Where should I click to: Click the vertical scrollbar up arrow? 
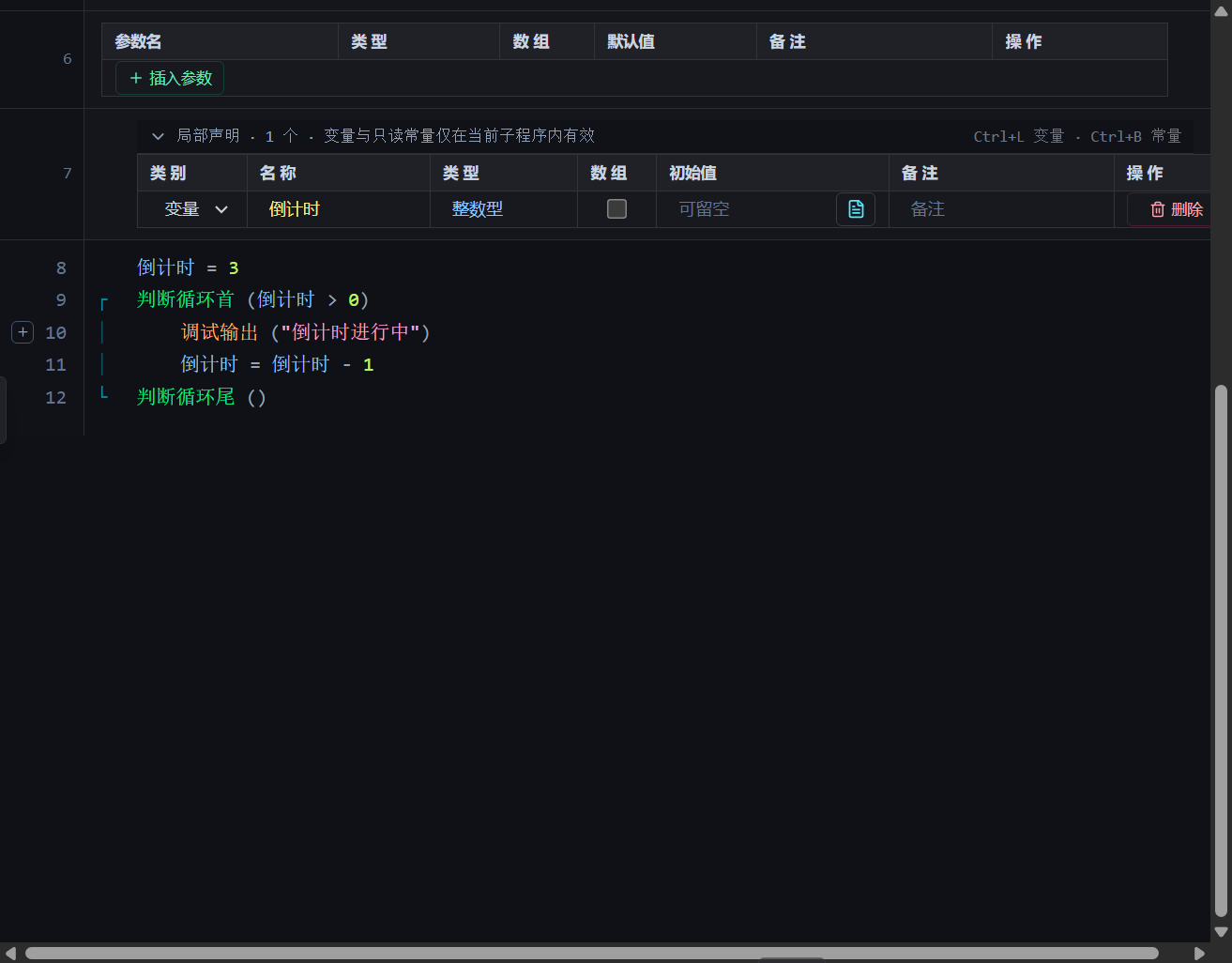1221,11
